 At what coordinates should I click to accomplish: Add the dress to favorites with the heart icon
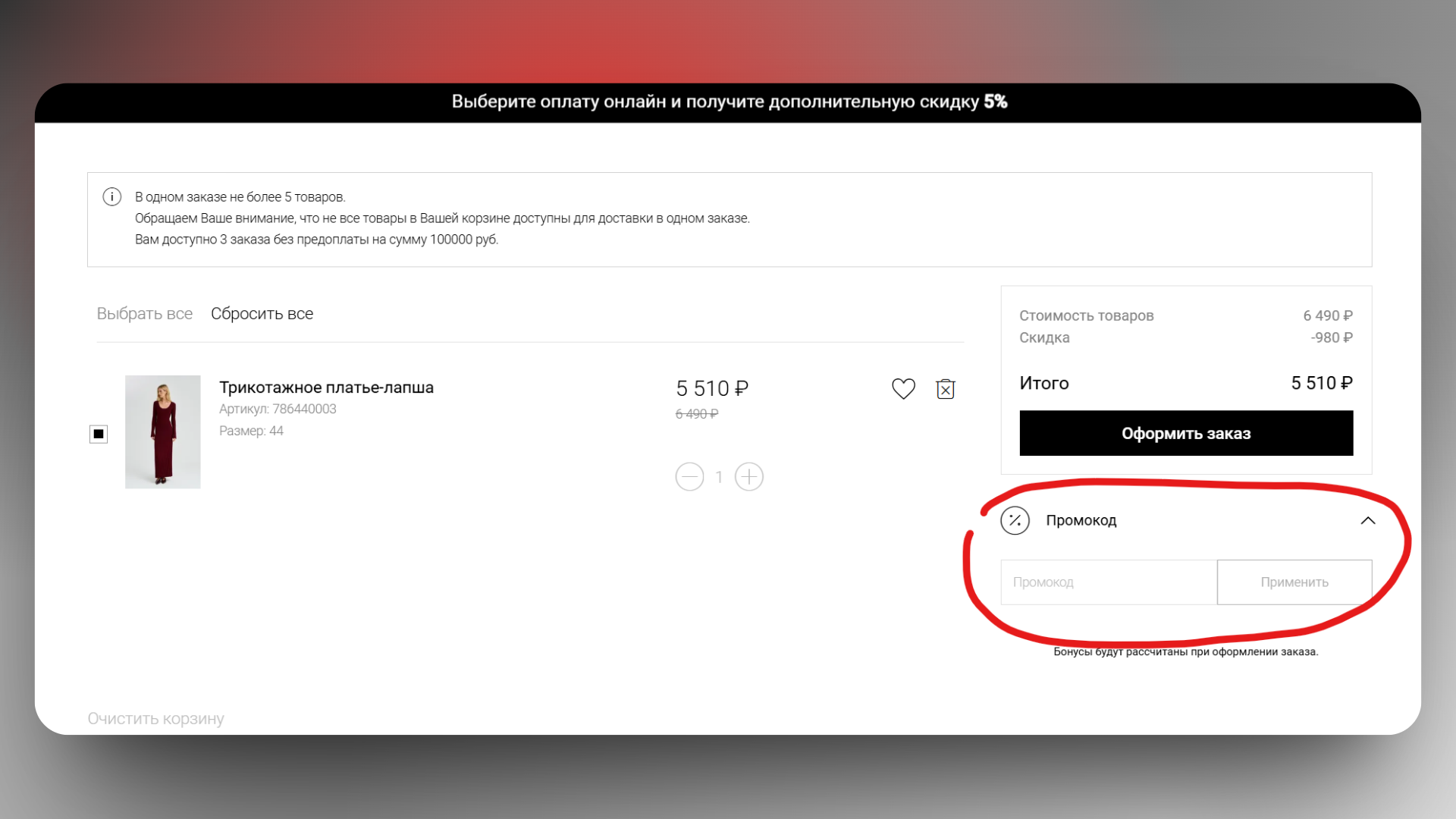[x=903, y=388]
